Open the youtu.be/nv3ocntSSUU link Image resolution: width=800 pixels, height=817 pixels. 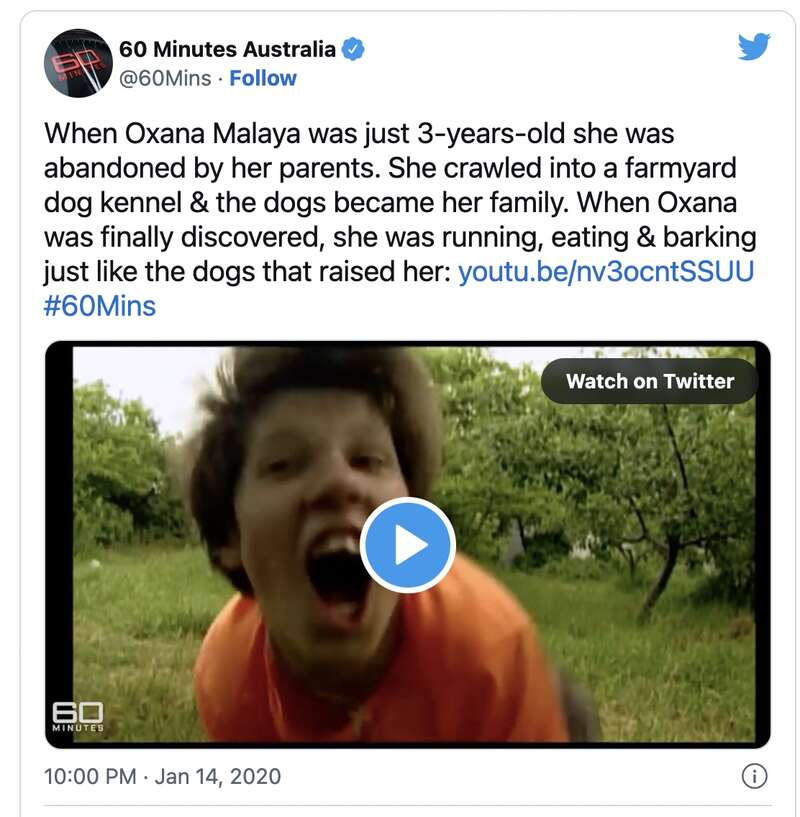coord(605,271)
